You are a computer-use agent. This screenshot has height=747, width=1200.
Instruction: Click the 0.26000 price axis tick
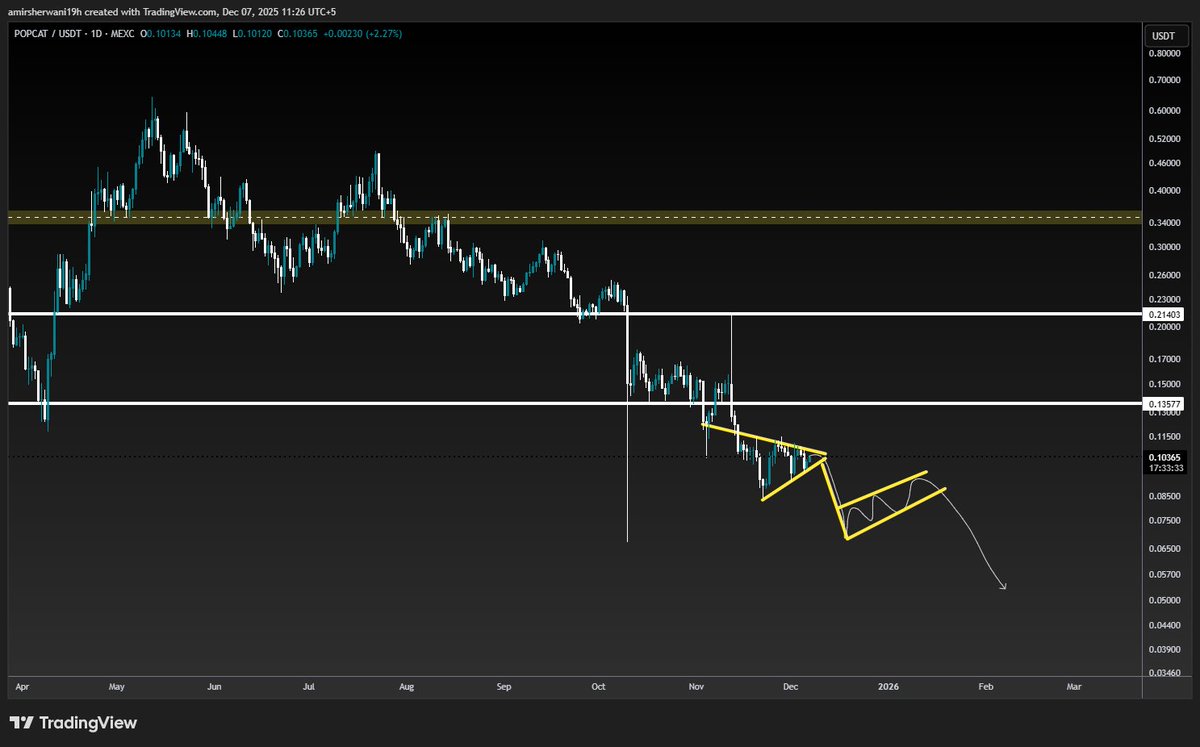tap(1163, 275)
